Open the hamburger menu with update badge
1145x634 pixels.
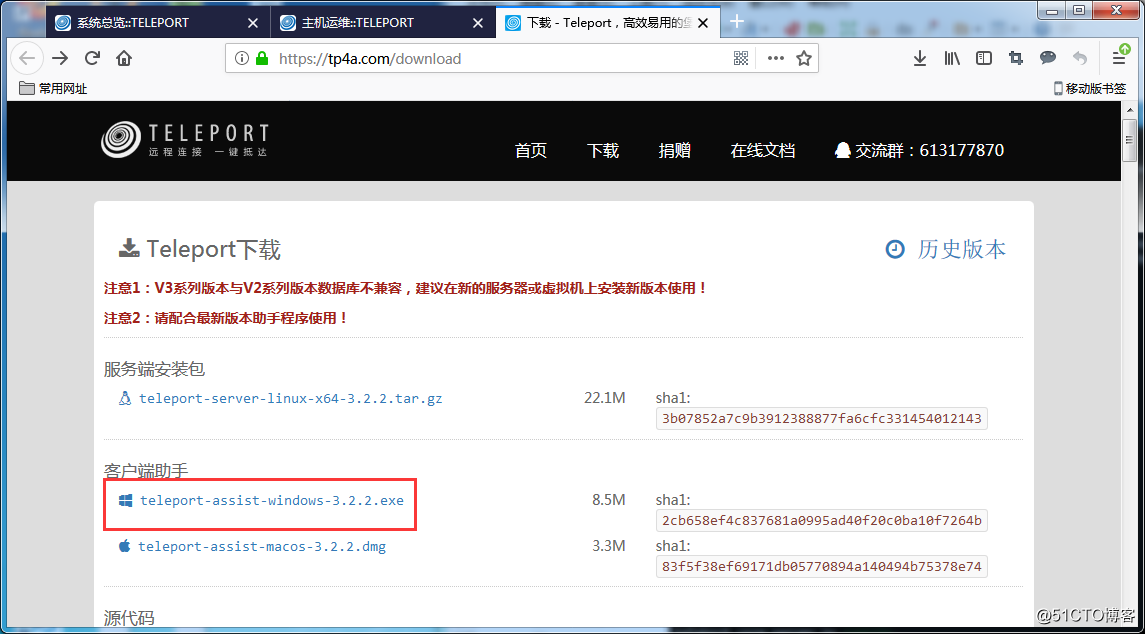[x=1119, y=58]
